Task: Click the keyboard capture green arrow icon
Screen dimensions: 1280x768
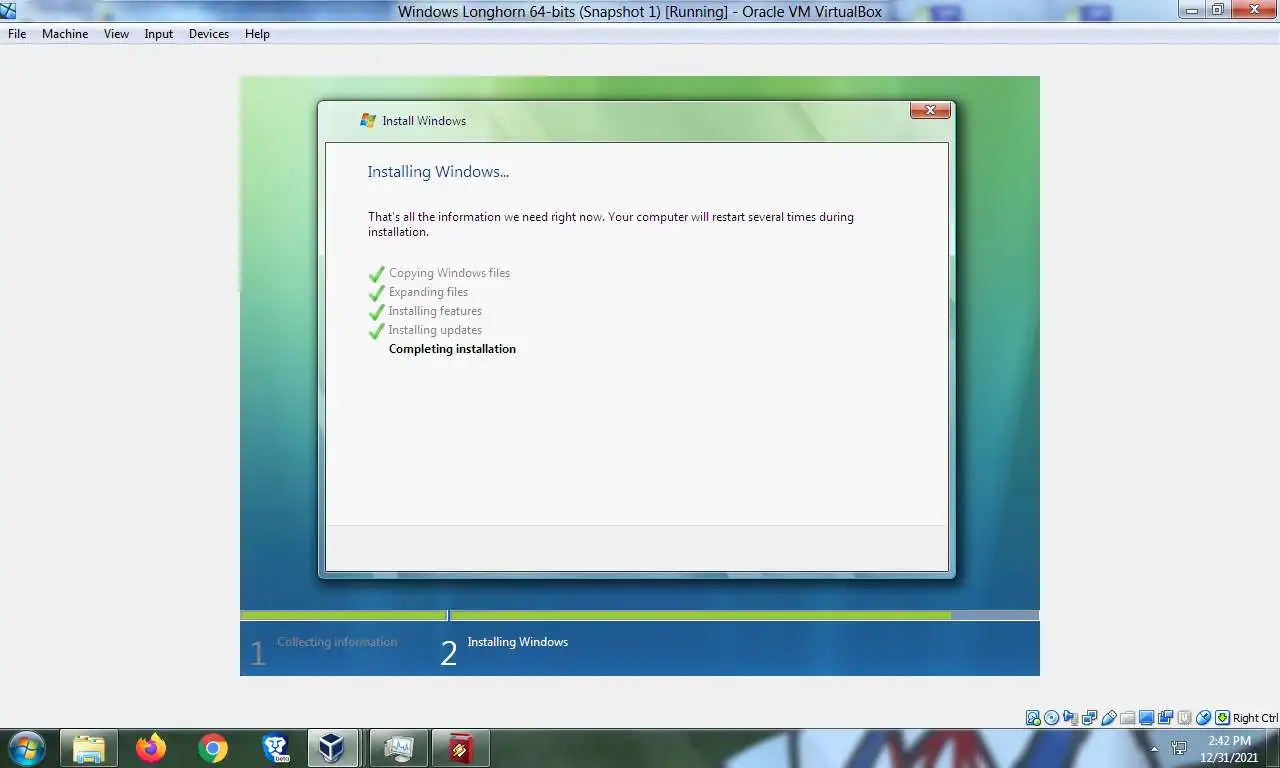Action: 1222,718
